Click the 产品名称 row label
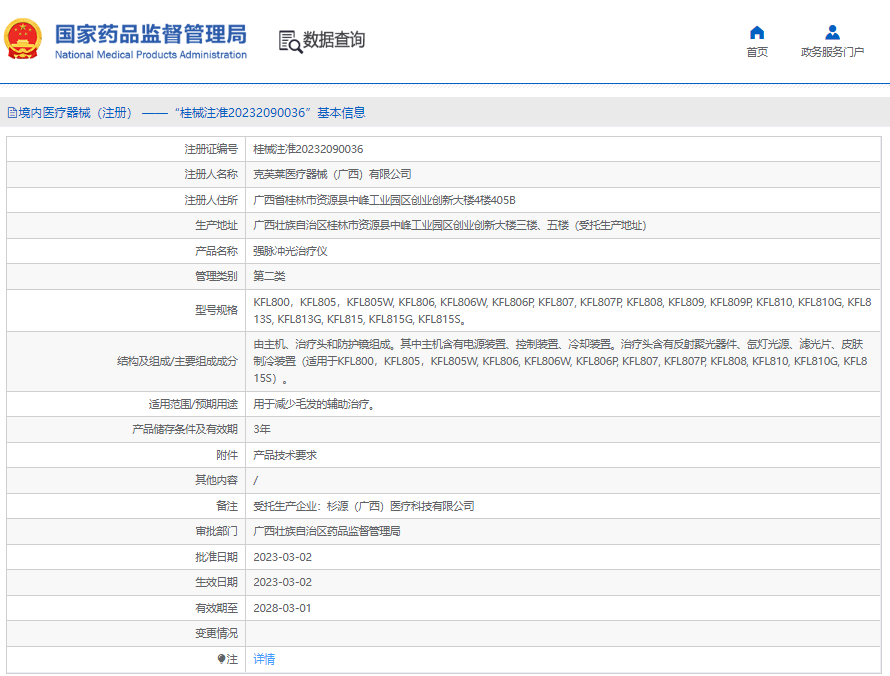890x676 pixels. click(216, 251)
